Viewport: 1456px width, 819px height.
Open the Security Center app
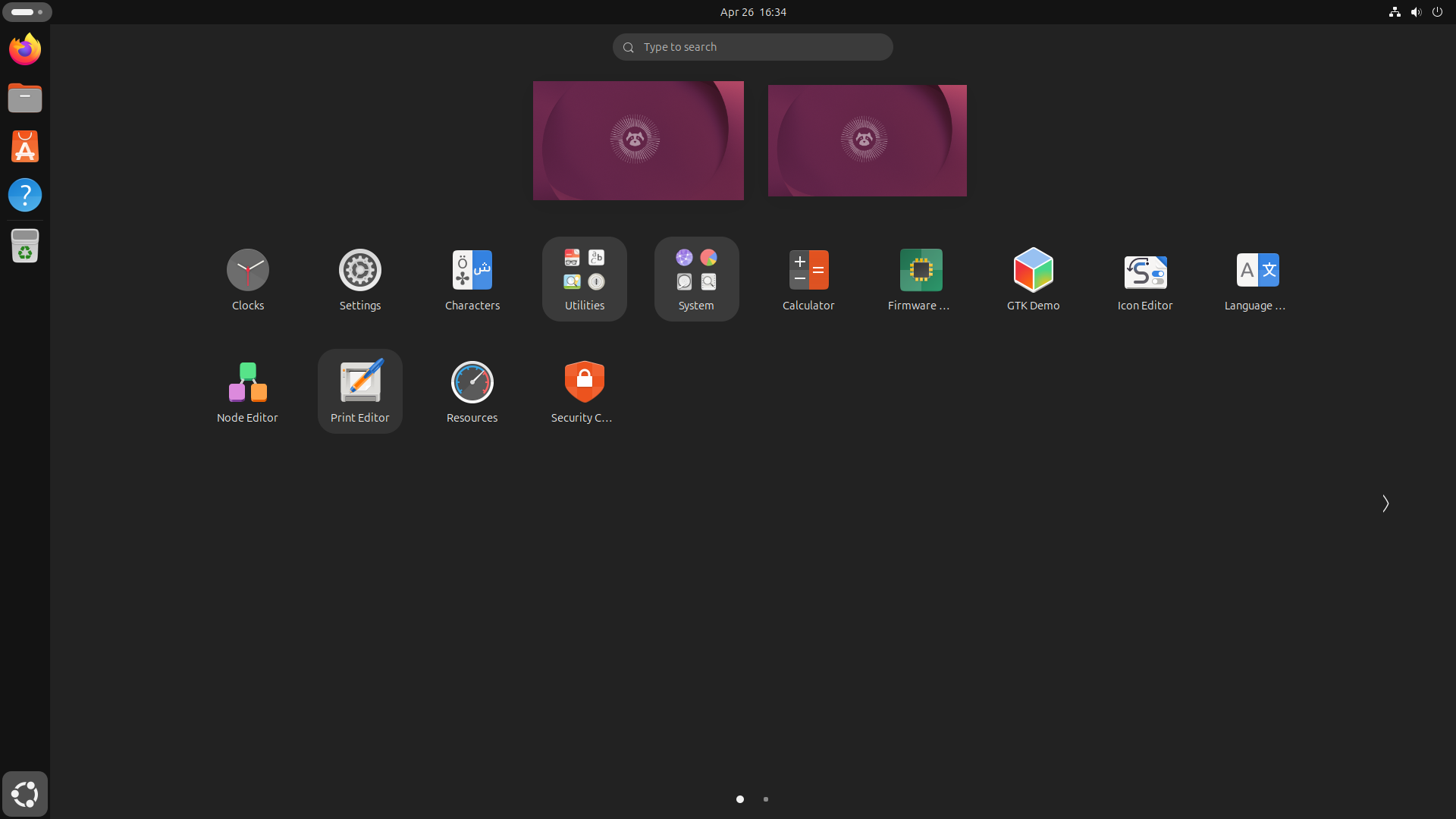pyautogui.click(x=585, y=391)
